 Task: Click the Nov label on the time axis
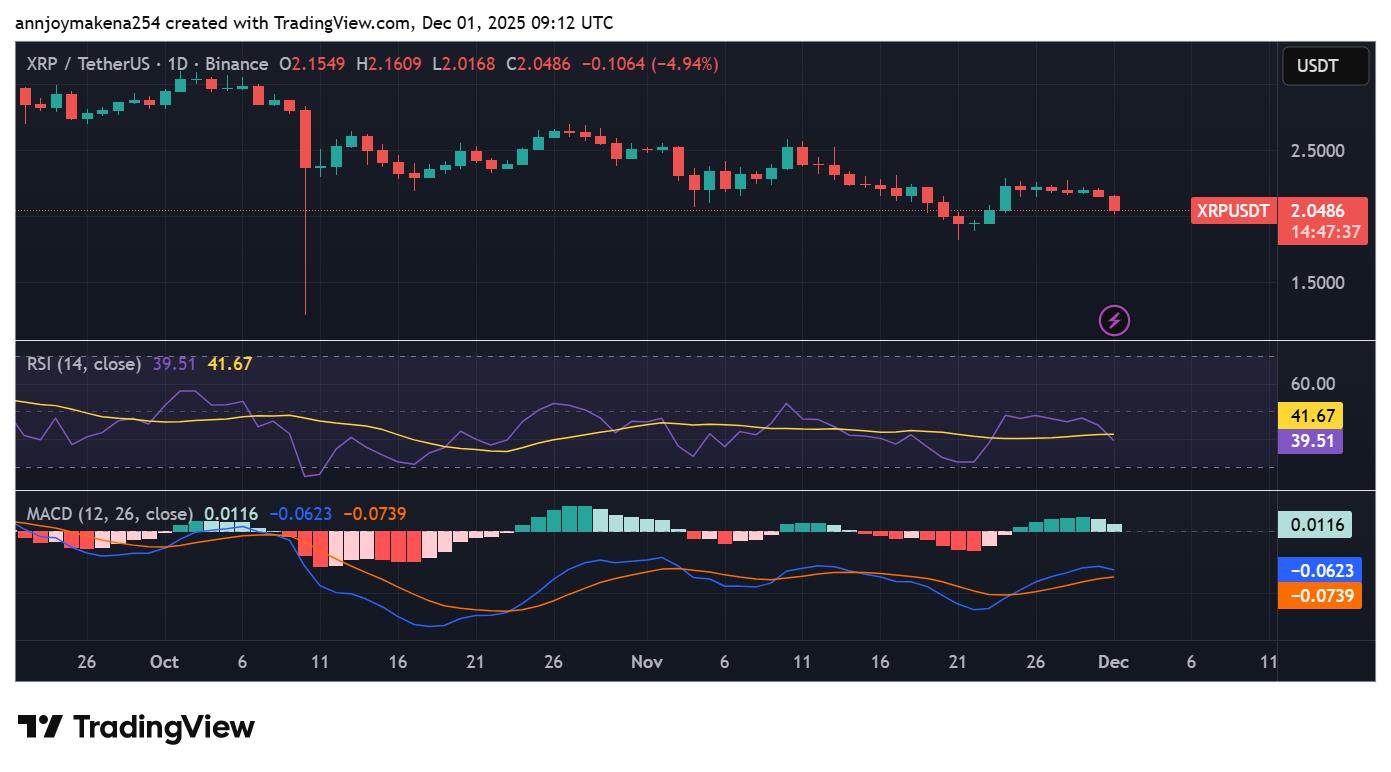[647, 662]
